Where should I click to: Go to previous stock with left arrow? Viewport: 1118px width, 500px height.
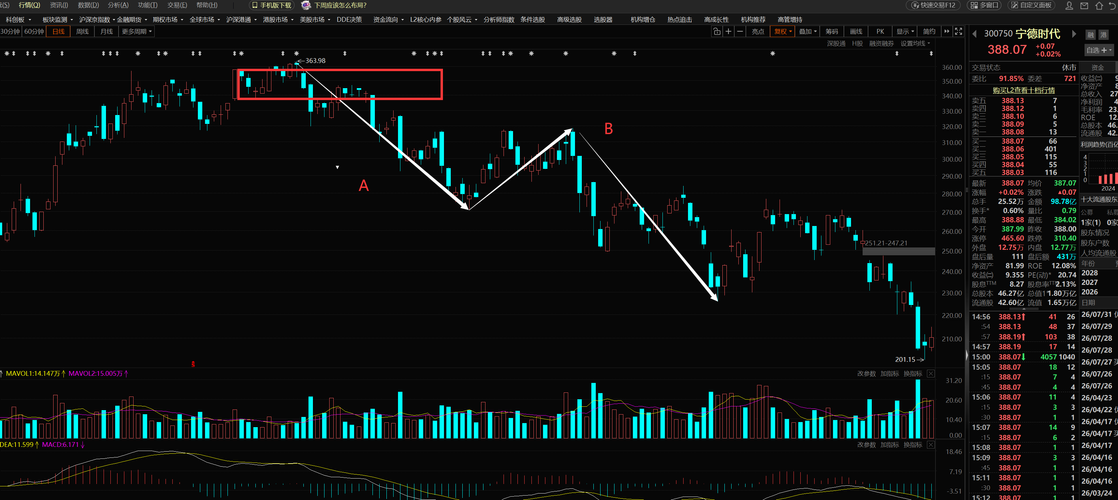click(975, 34)
